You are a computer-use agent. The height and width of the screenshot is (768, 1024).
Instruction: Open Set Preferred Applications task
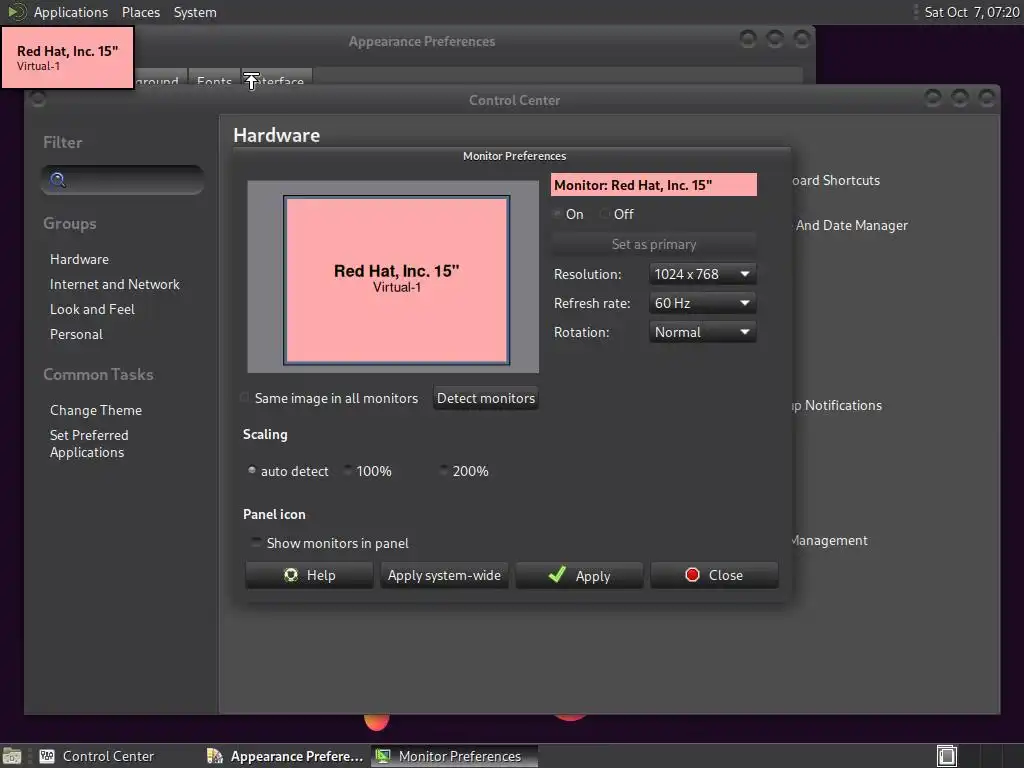point(89,443)
